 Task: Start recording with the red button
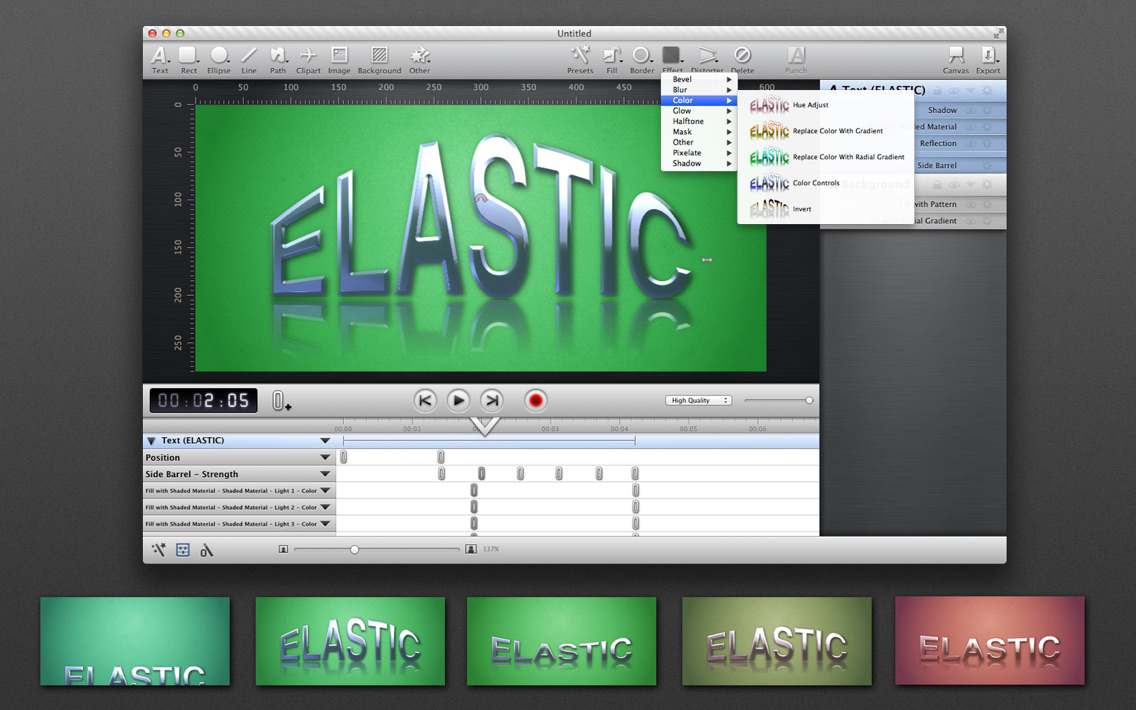pyautogui.click(x=535, y=401)
